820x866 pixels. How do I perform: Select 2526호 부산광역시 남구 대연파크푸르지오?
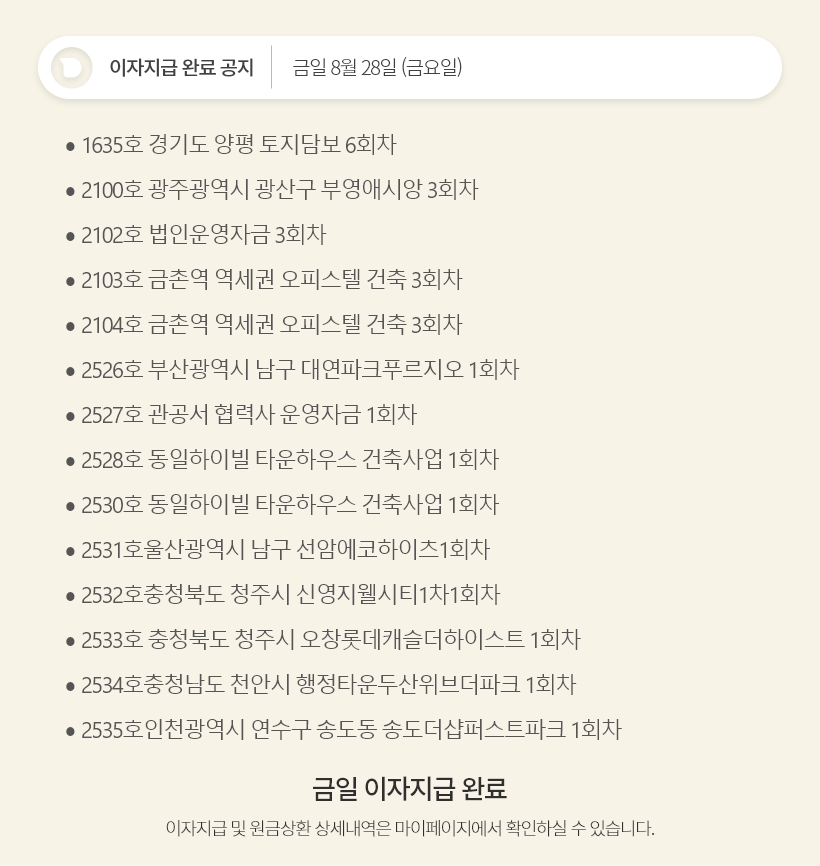(300, 370)
